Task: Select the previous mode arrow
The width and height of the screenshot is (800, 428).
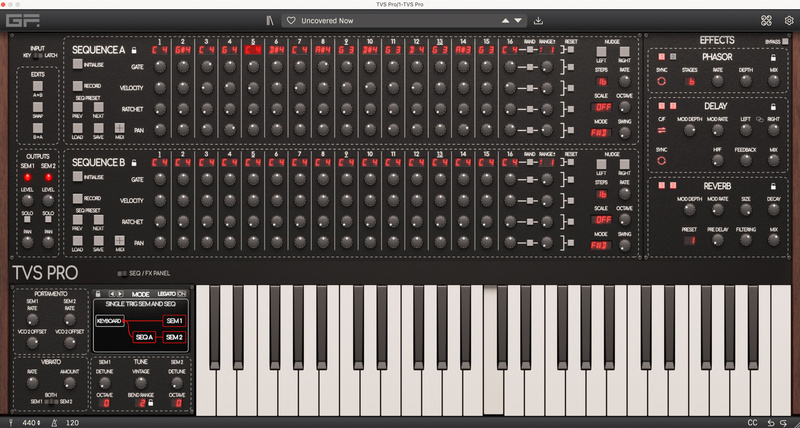Action: tap(112, 294)
